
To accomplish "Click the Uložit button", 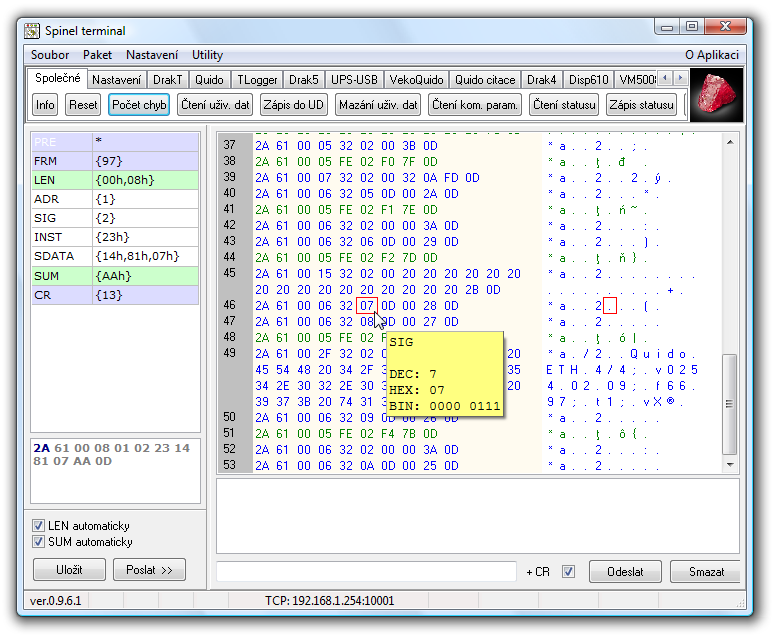I will [69, 570].
